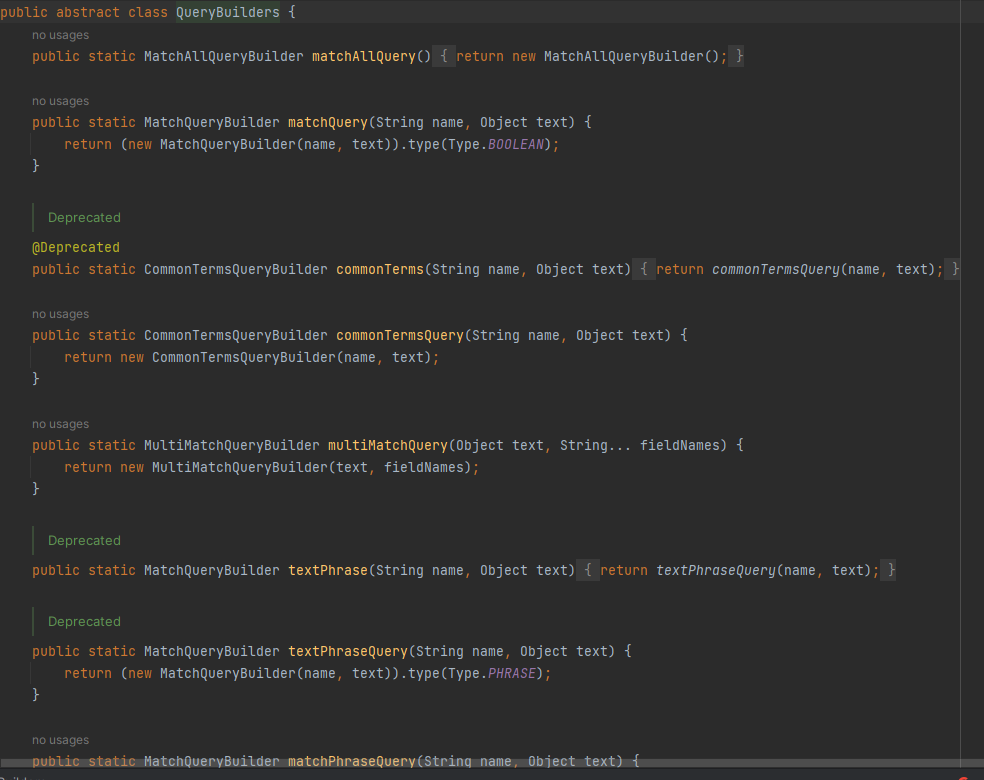The height and width of the screenshot is (780, 984).
Task: Expand the folded body of textPhrase method
Action: click(x=587, y=570)
